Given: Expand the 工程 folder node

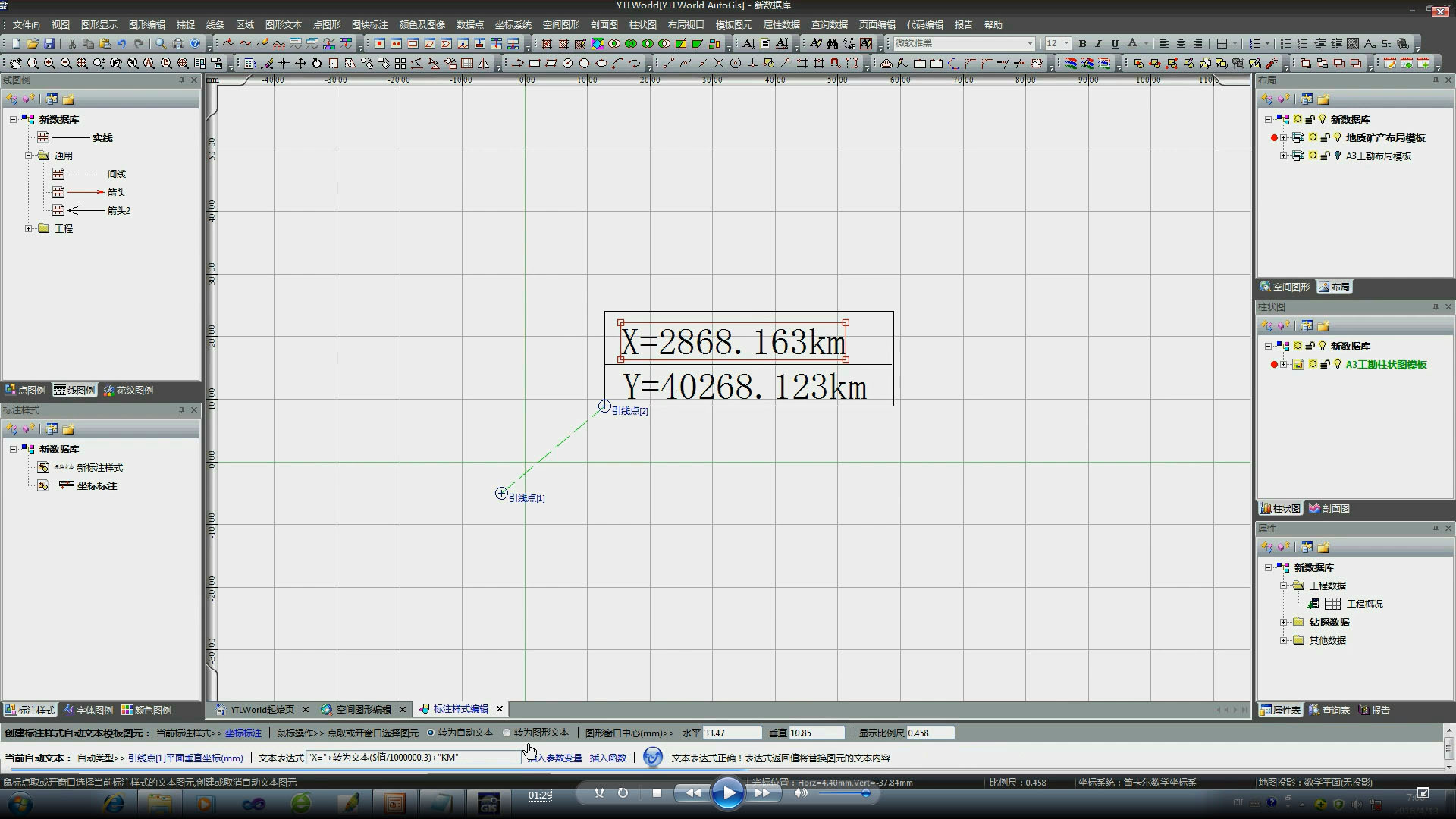Looking at the screenshot, I should (x=29, y=228).
